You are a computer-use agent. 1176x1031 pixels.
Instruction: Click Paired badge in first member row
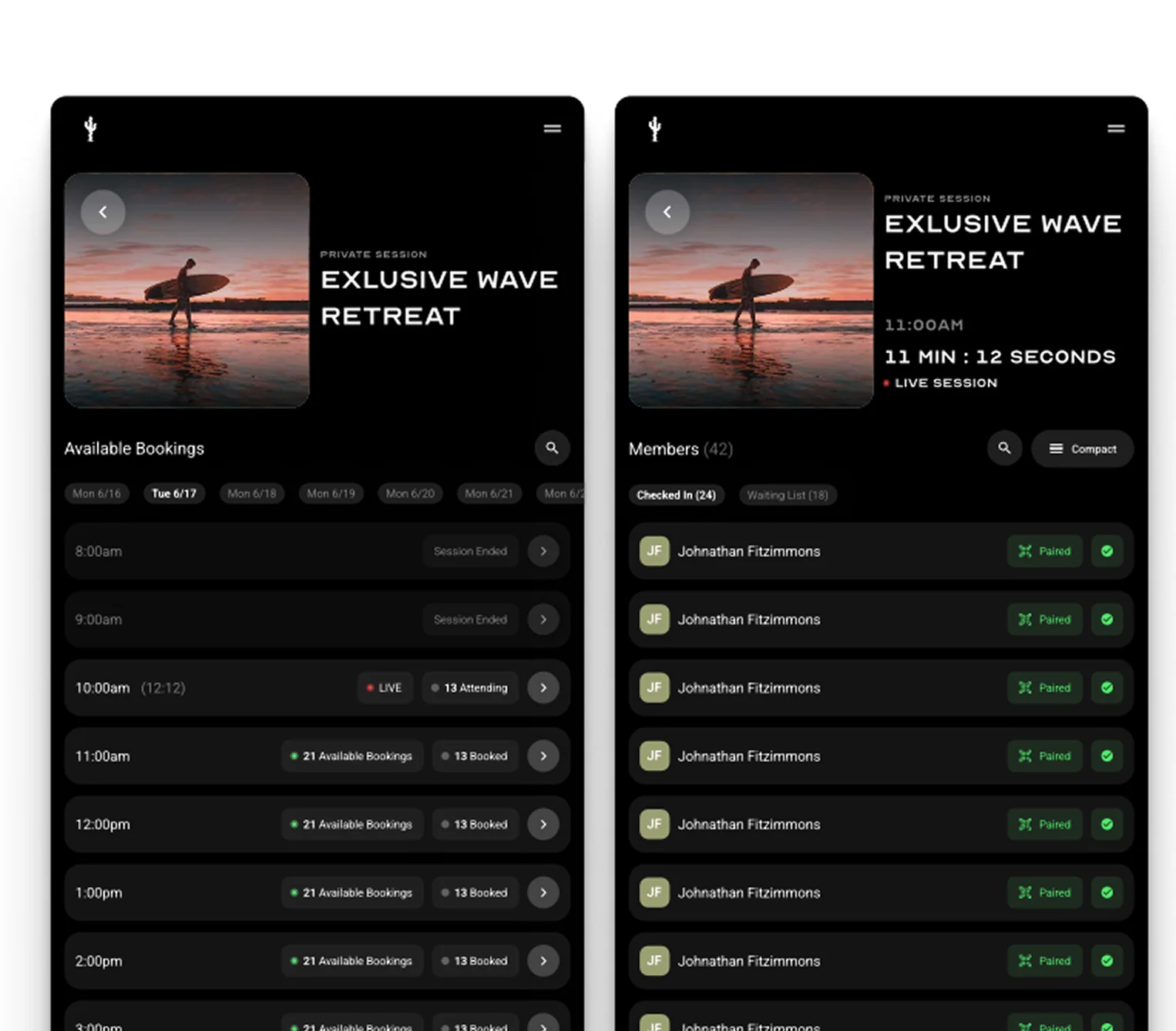pos(1044,551)
